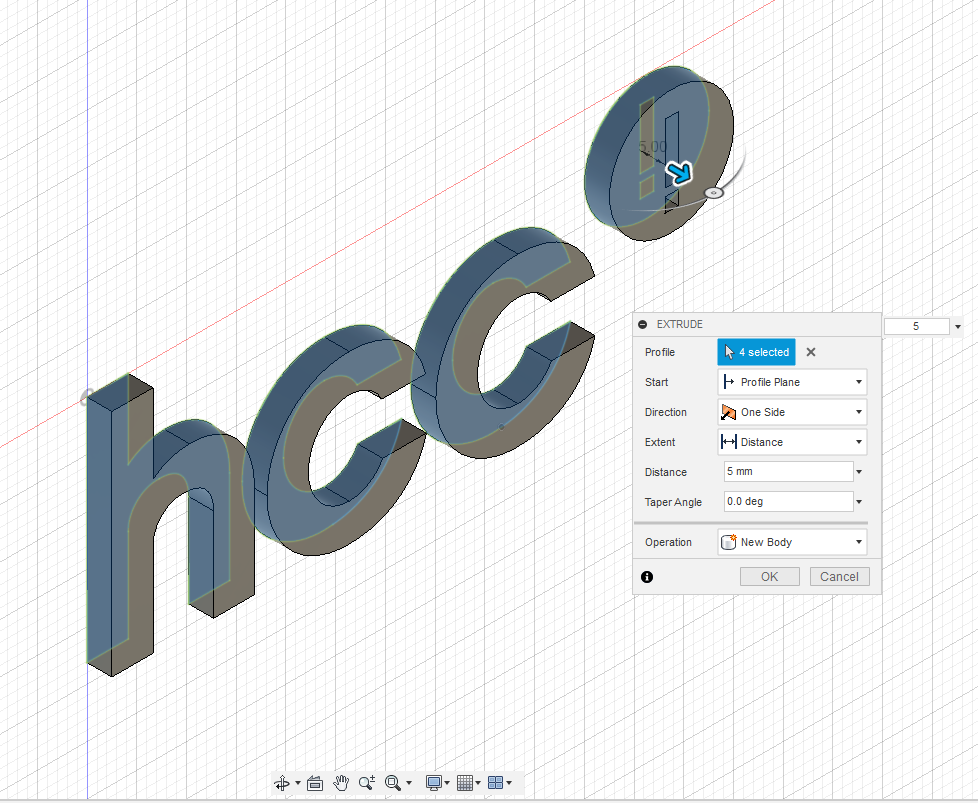Open the Direction 'One Side' dropdown
The image size is (978, 803).
coord(792,412)
